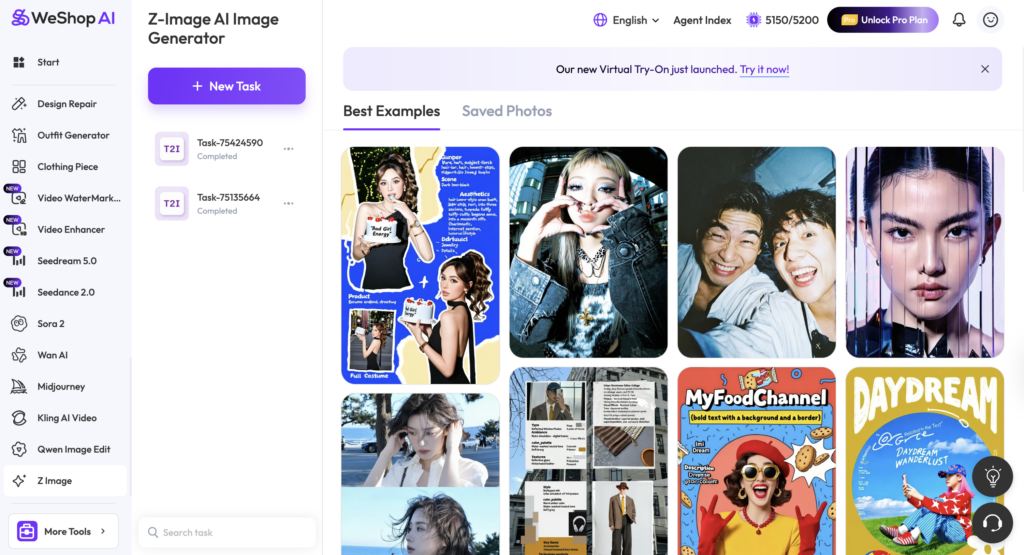1024x555 pixels.
Task: Follow the Try it now link
Action: [x=764, y=69]
